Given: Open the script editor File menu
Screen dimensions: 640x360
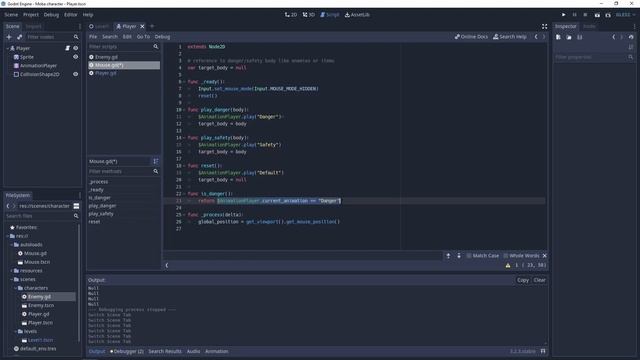Looking at the screenshot, I should (x=93, y=37).
